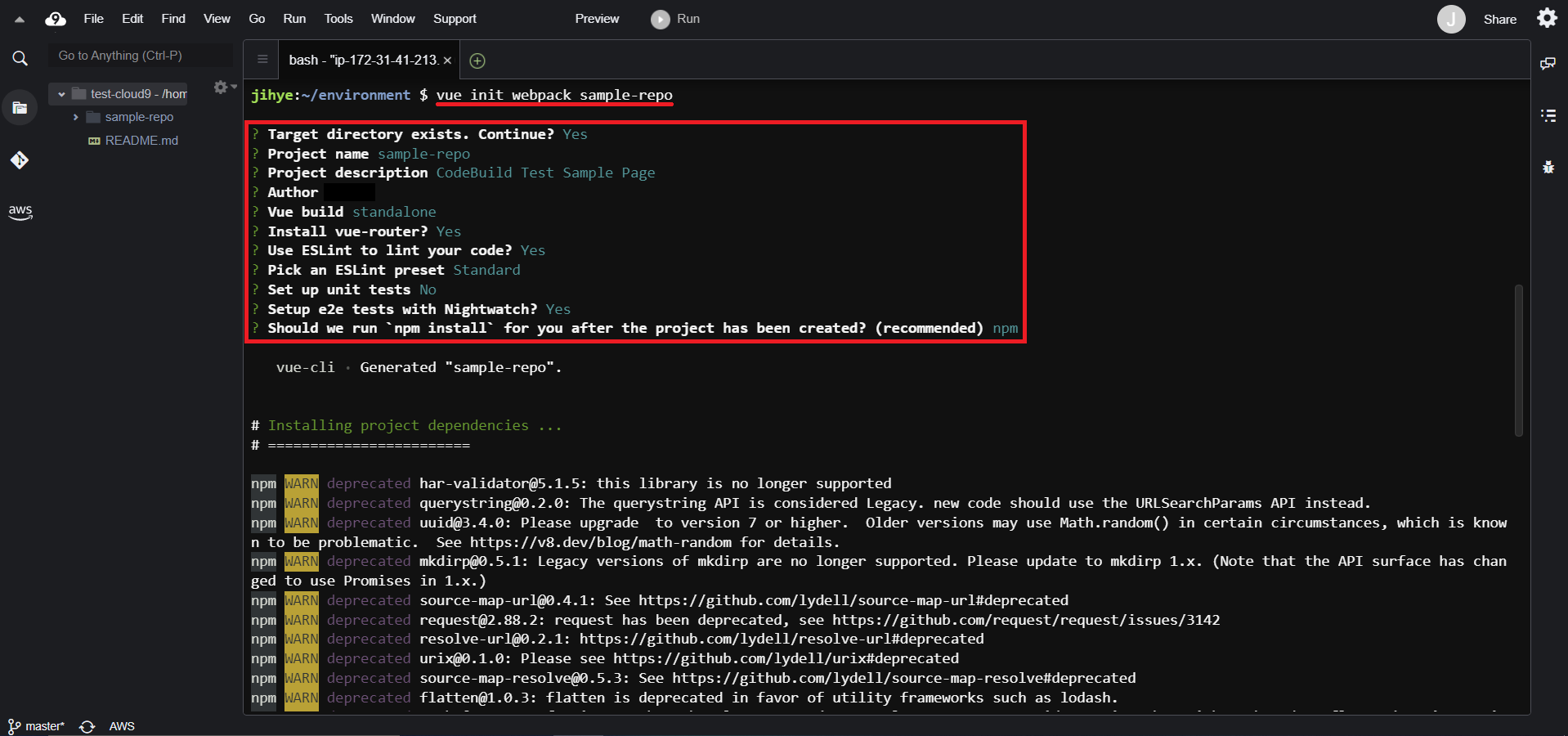The image size is (1568, 736).
Task: Open the AWS Toolkit panel
Action: coord(20,212)
